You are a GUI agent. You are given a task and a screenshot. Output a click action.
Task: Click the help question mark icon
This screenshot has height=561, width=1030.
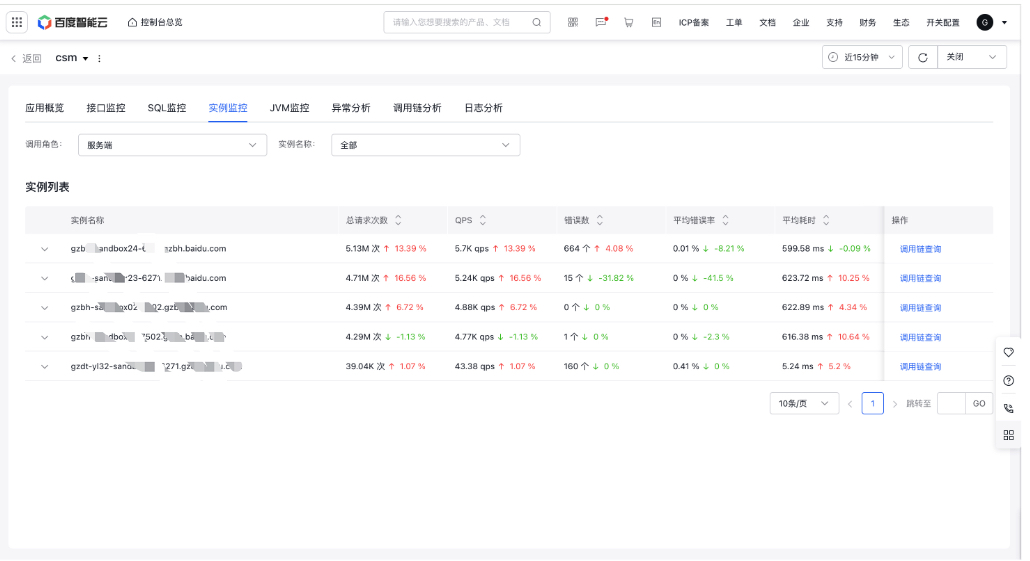1009,380
